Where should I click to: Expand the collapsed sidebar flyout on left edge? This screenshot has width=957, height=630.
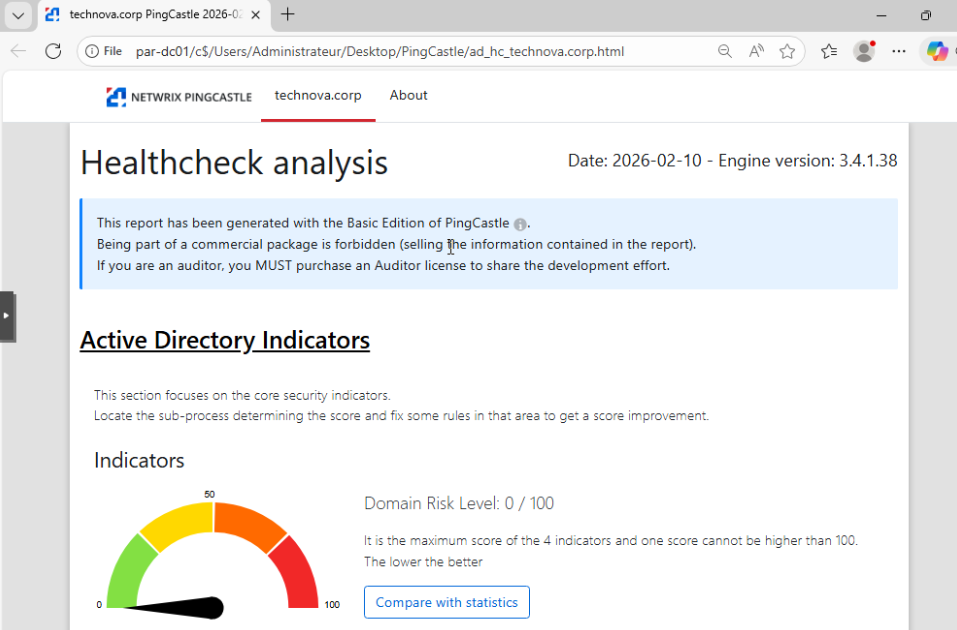[8, 315]
